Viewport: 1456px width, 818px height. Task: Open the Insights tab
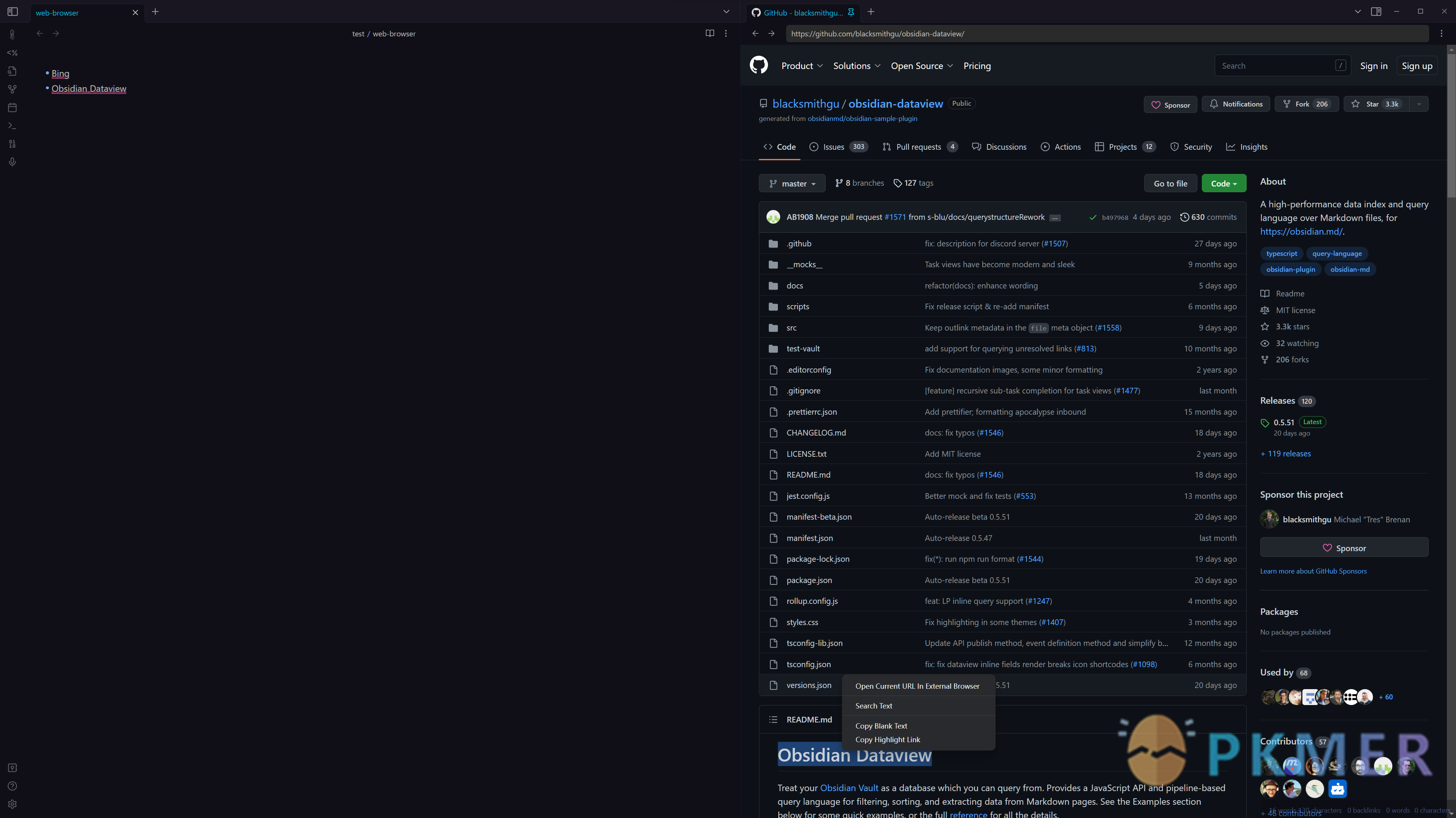click(1246, 147)
